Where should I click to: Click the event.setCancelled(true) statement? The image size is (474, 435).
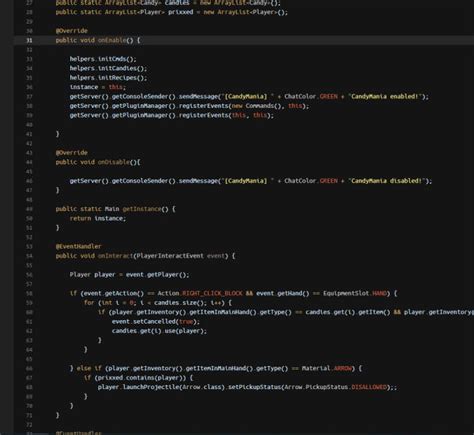(x=156, y=322)
